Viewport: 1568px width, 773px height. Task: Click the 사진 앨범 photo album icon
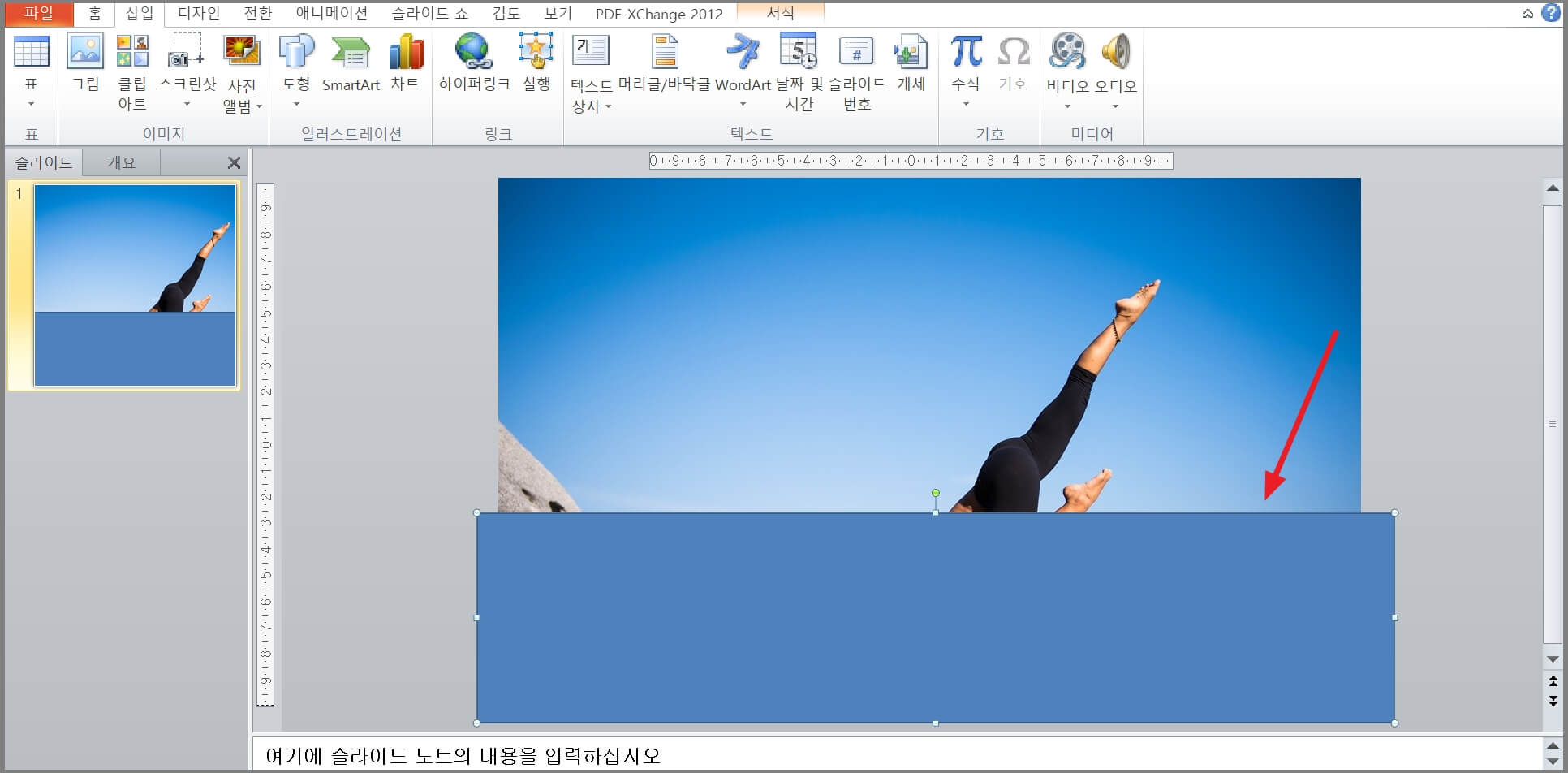(242, 52)
